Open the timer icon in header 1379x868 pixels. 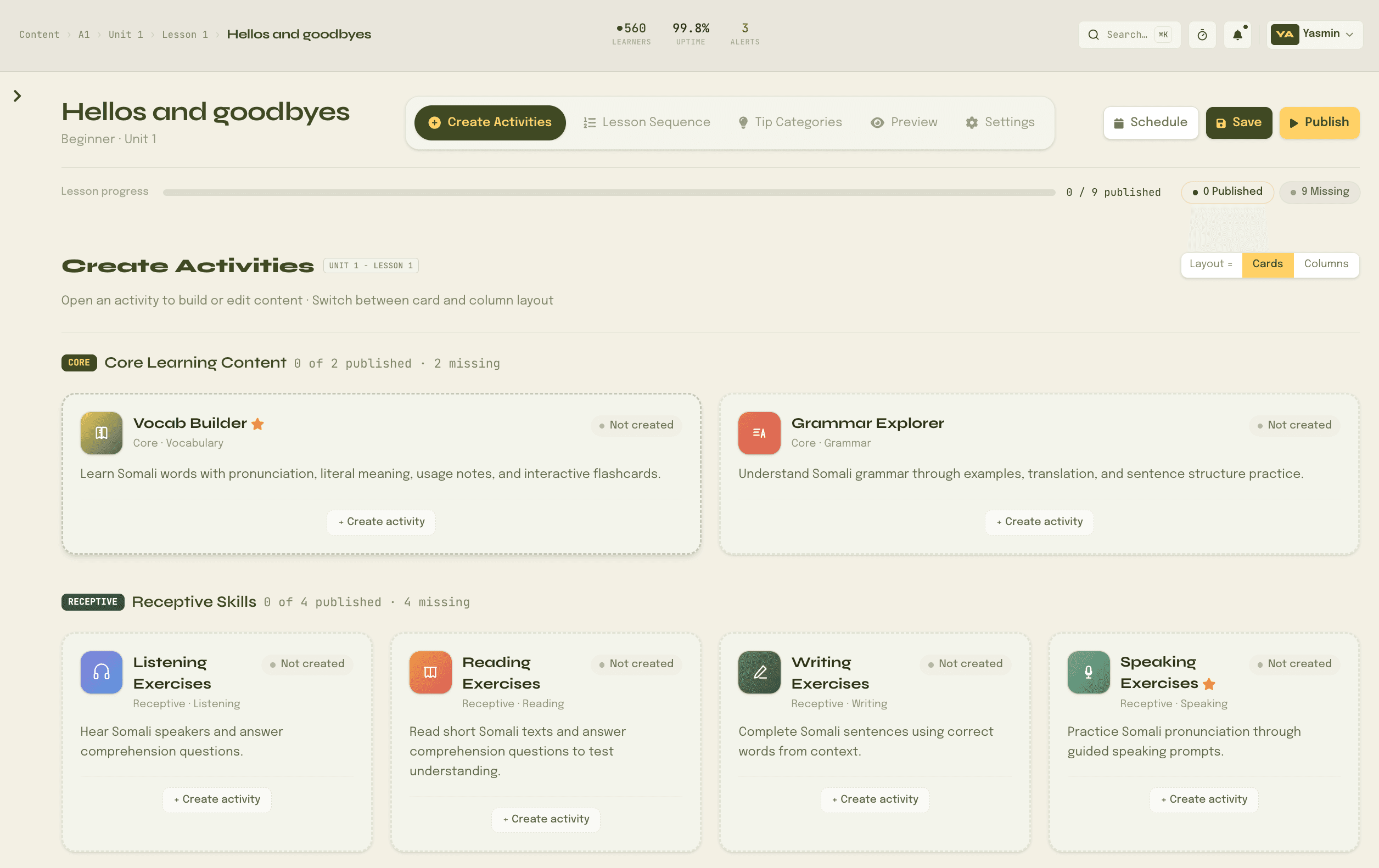pyautogui.click(x=1202, y=35)
